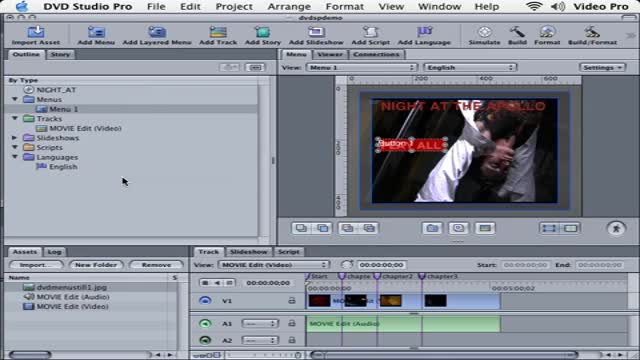Screen dimensions: 640x360
Task: Switch to the Story tab
Action: (x=60, y=54)
